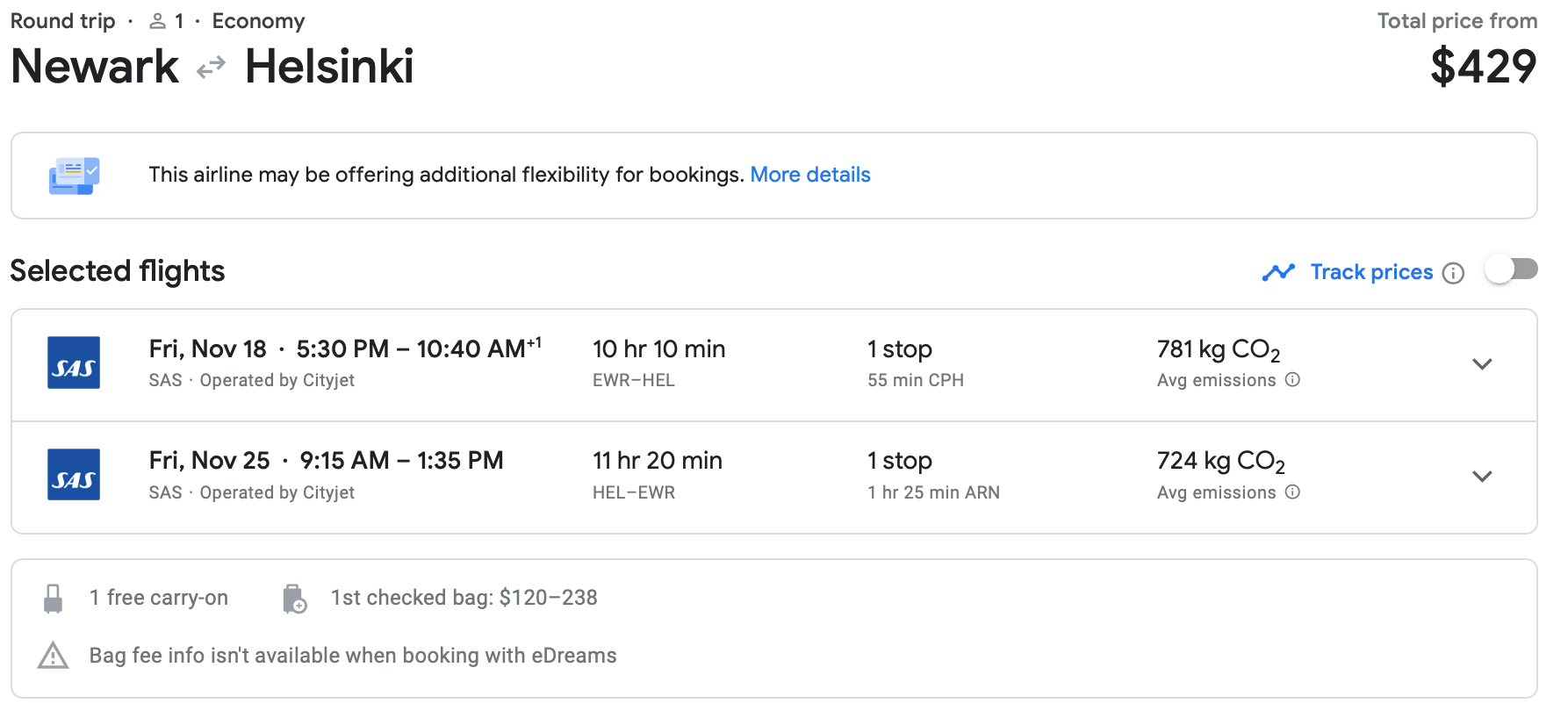Click the Track prices label

click(1371, 272)
